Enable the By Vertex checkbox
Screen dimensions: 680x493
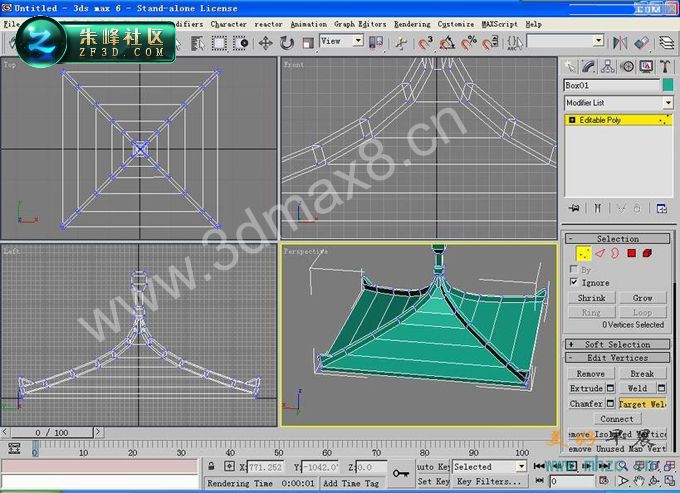coord(574,269)
